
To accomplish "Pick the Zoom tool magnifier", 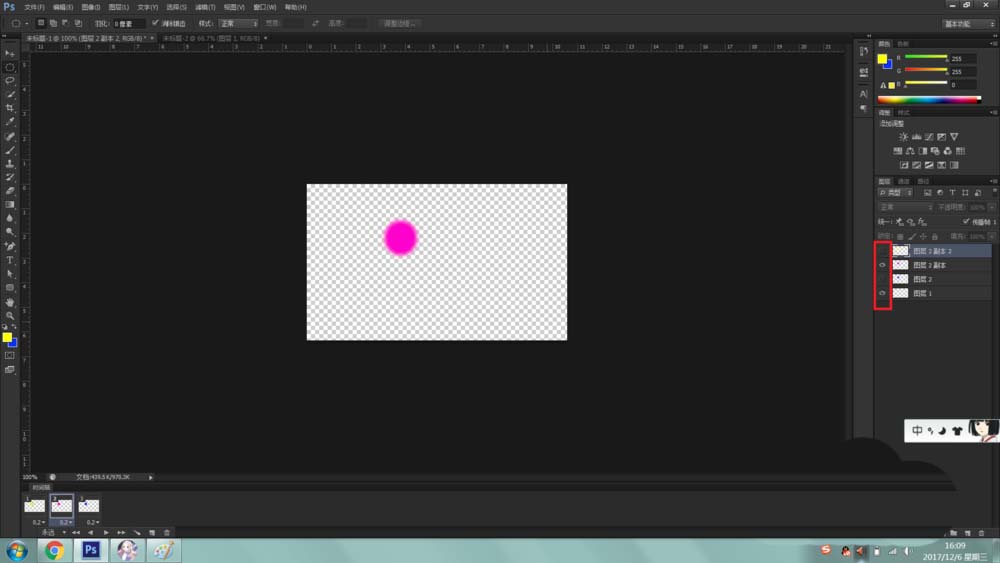I will click(x=10, y=316).
